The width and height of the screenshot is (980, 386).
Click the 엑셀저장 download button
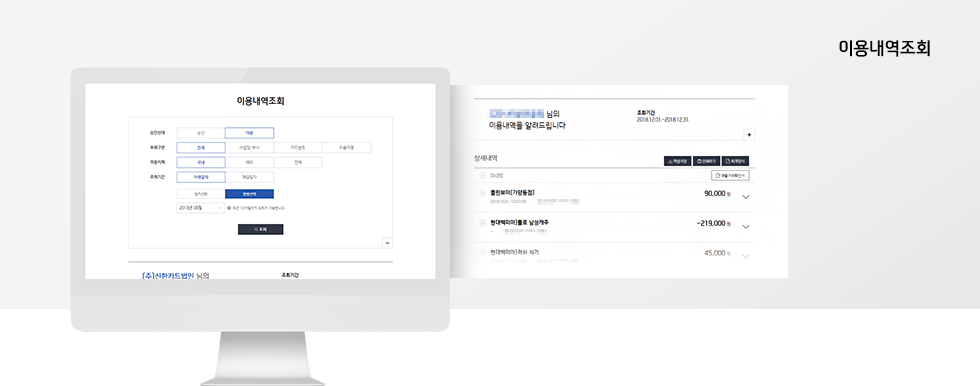(678, 161)
